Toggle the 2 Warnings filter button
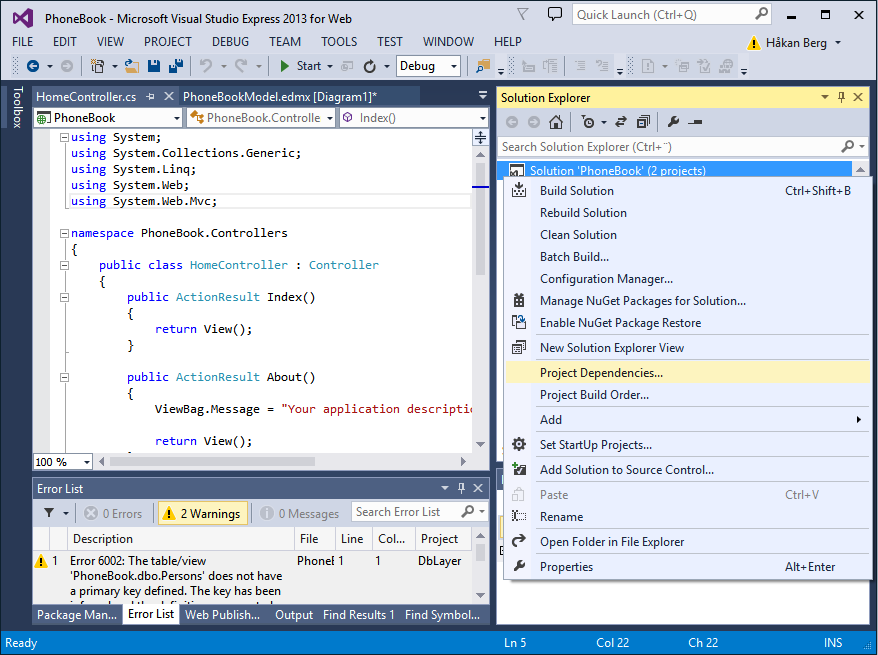Screen dimensions: 878x655 pyautogui.click(x=203, y=513)
